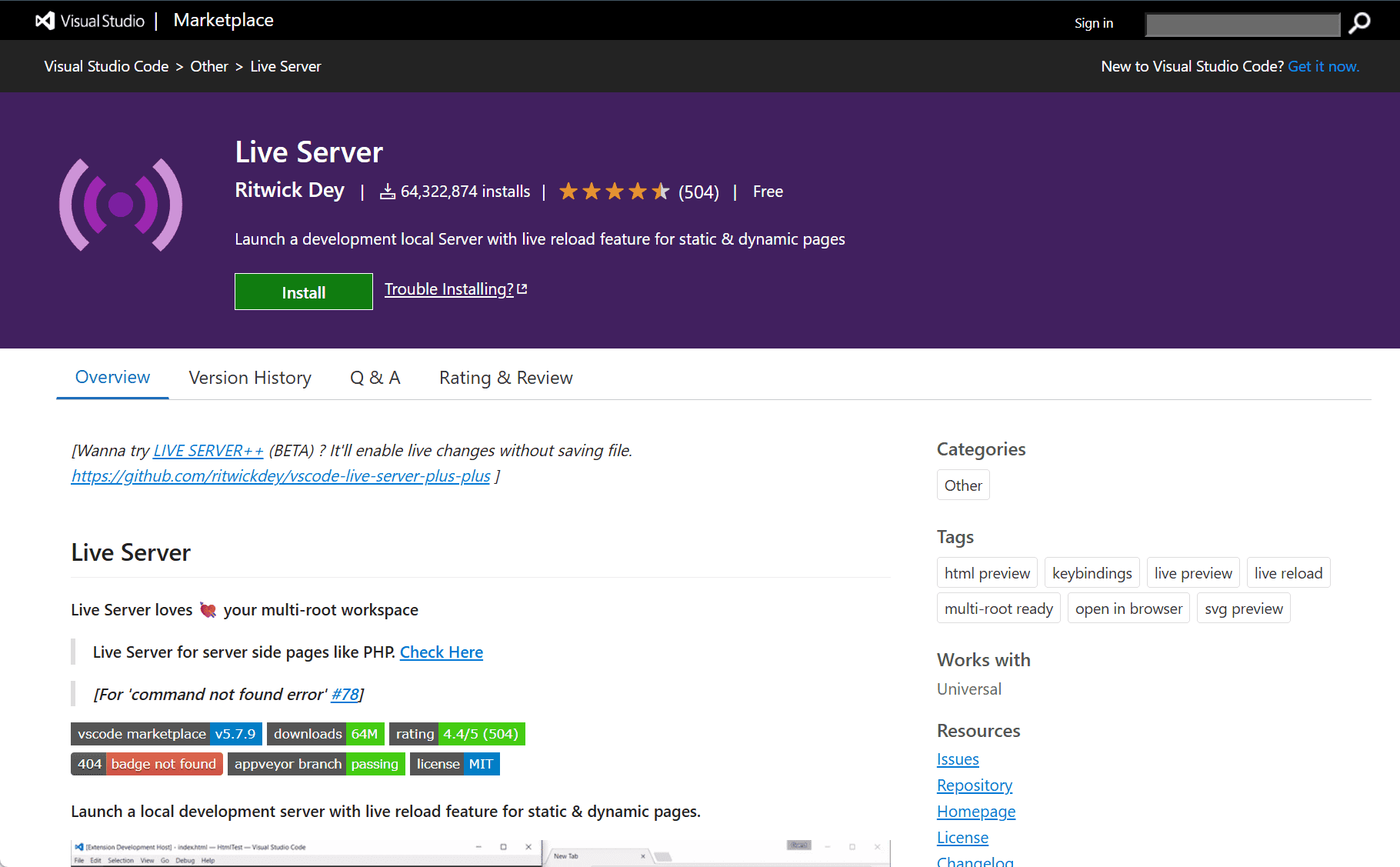Open the Repository resource link
1400x867 pixels.
pos(974,785)
